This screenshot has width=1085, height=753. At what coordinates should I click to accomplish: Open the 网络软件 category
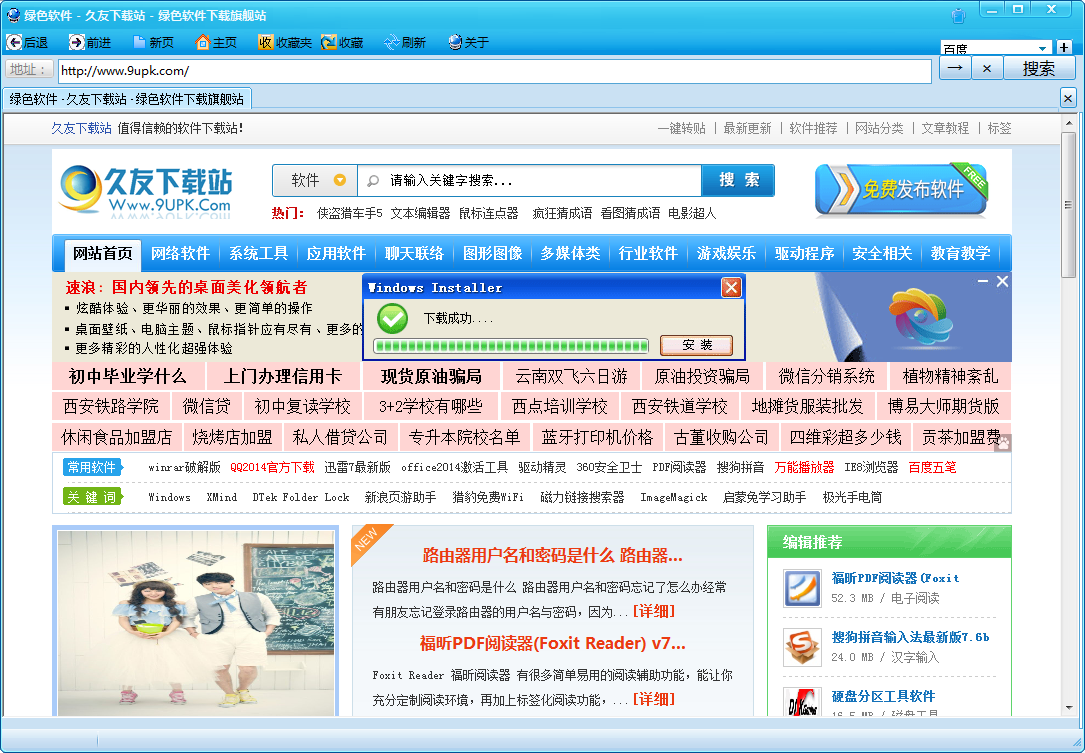[x=180, y=253]
